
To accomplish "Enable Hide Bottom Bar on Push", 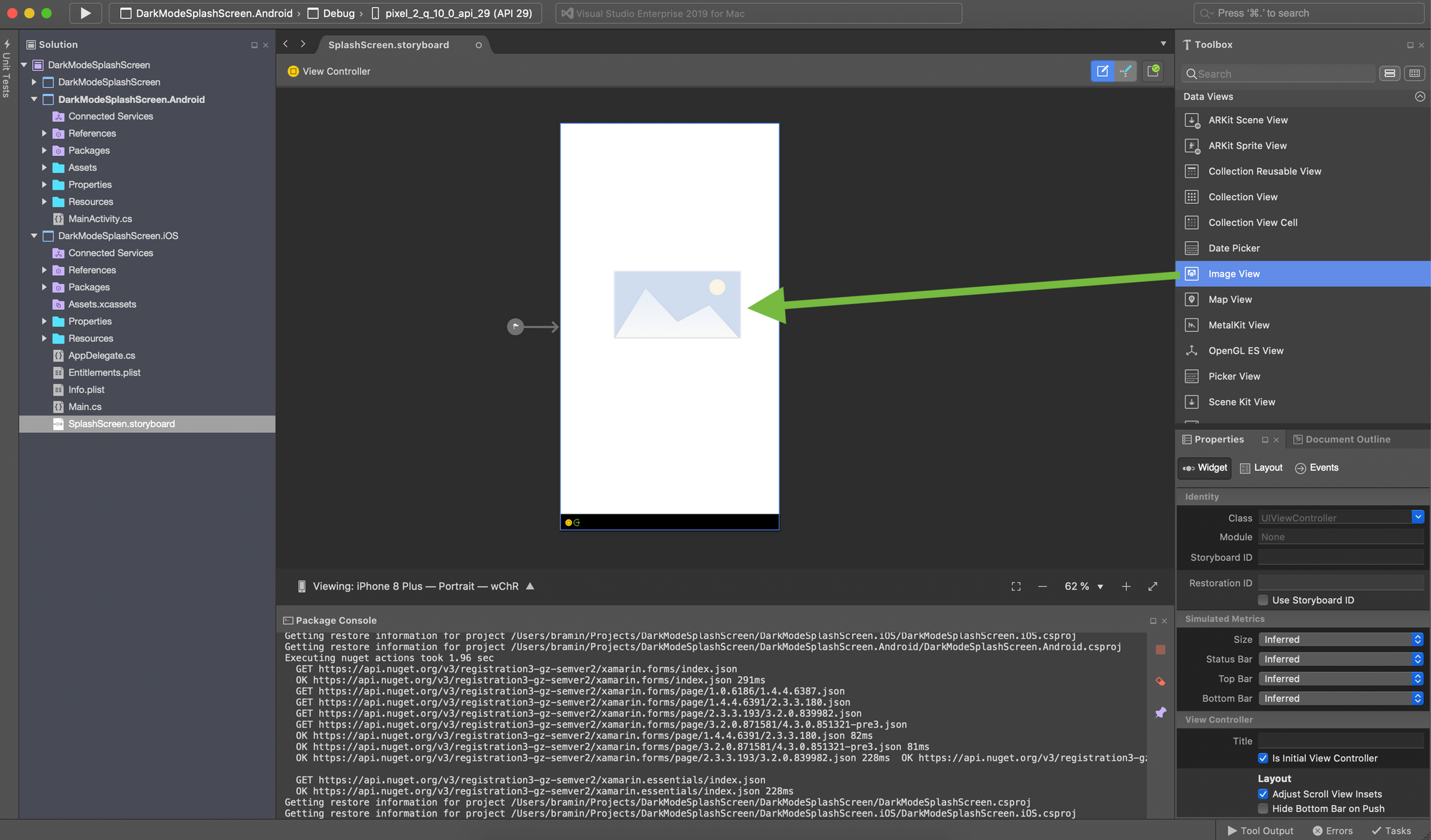I will click(1263, 809).
